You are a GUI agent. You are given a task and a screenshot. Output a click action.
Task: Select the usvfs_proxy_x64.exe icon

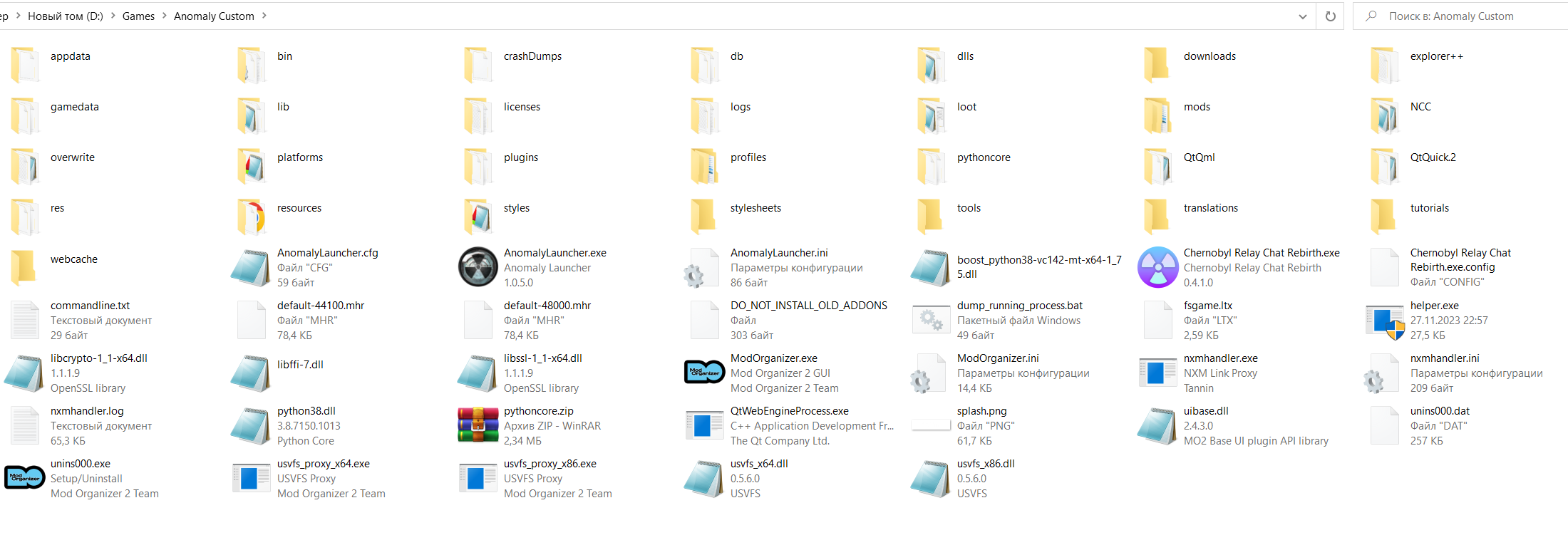[251, 478]
